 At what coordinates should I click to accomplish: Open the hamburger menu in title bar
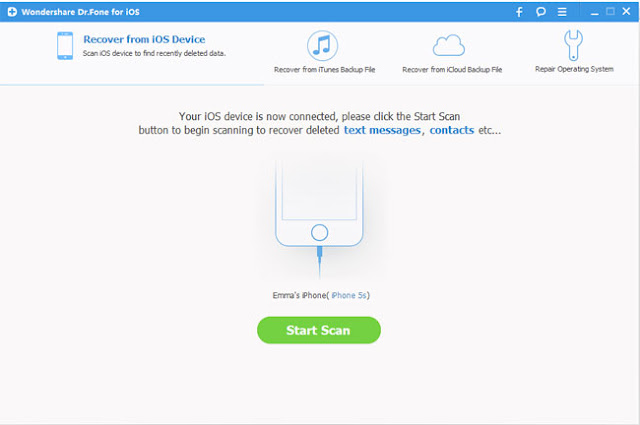coord(562,12)
